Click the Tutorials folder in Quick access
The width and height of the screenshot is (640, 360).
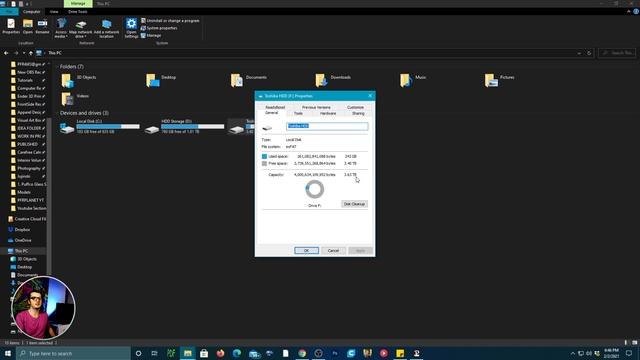click(x=25, y=80)
